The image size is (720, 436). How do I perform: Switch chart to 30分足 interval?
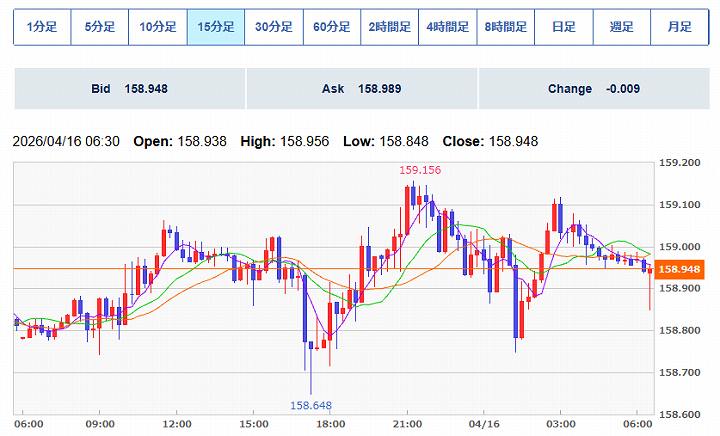tap(274, 27)
